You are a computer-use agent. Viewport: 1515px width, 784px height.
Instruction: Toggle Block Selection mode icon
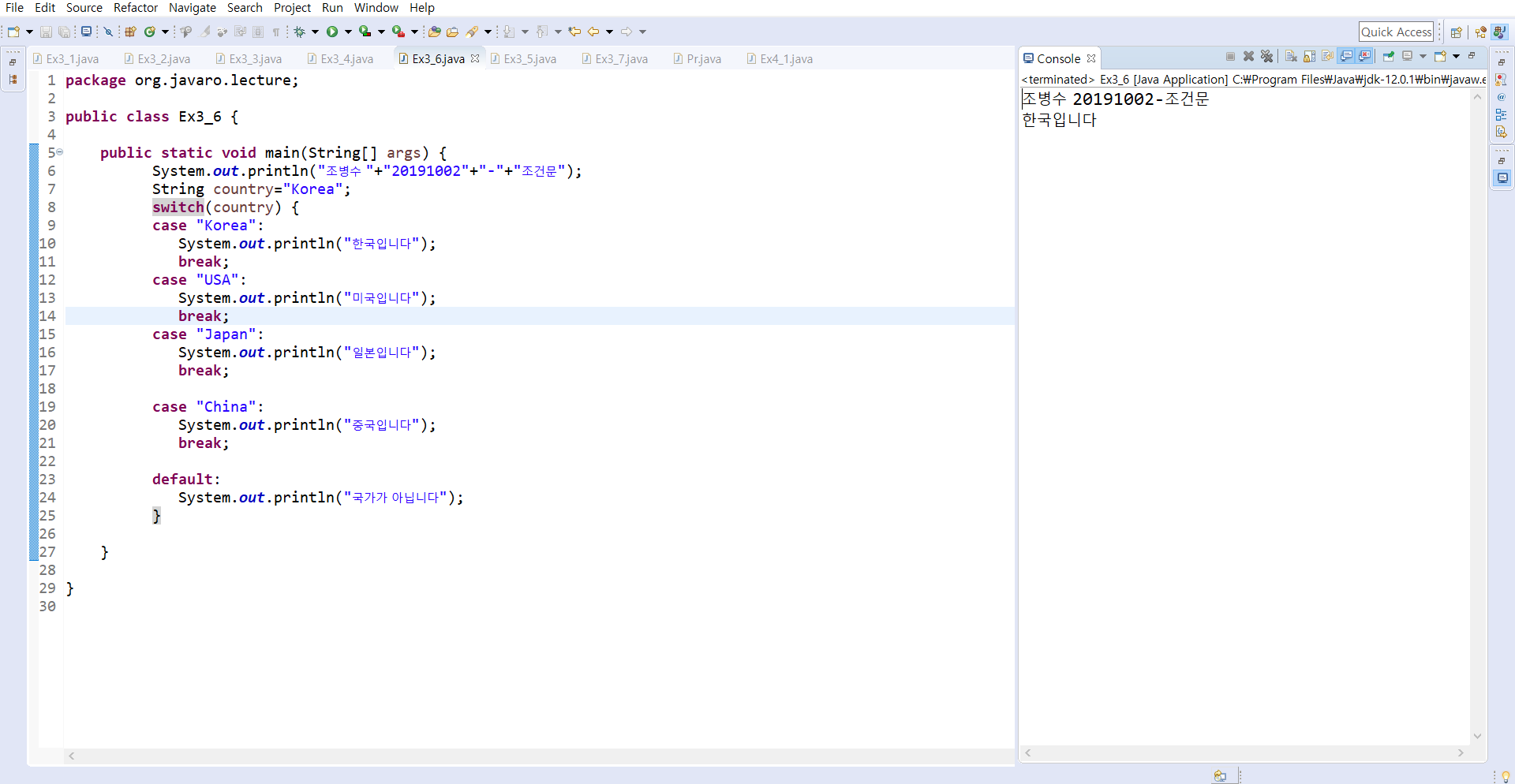[258, 32]
